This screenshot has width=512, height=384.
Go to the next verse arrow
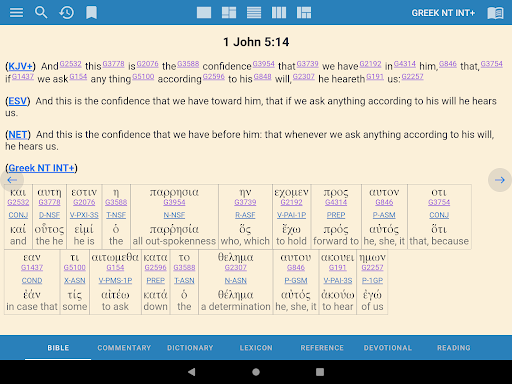pos(500,180)
